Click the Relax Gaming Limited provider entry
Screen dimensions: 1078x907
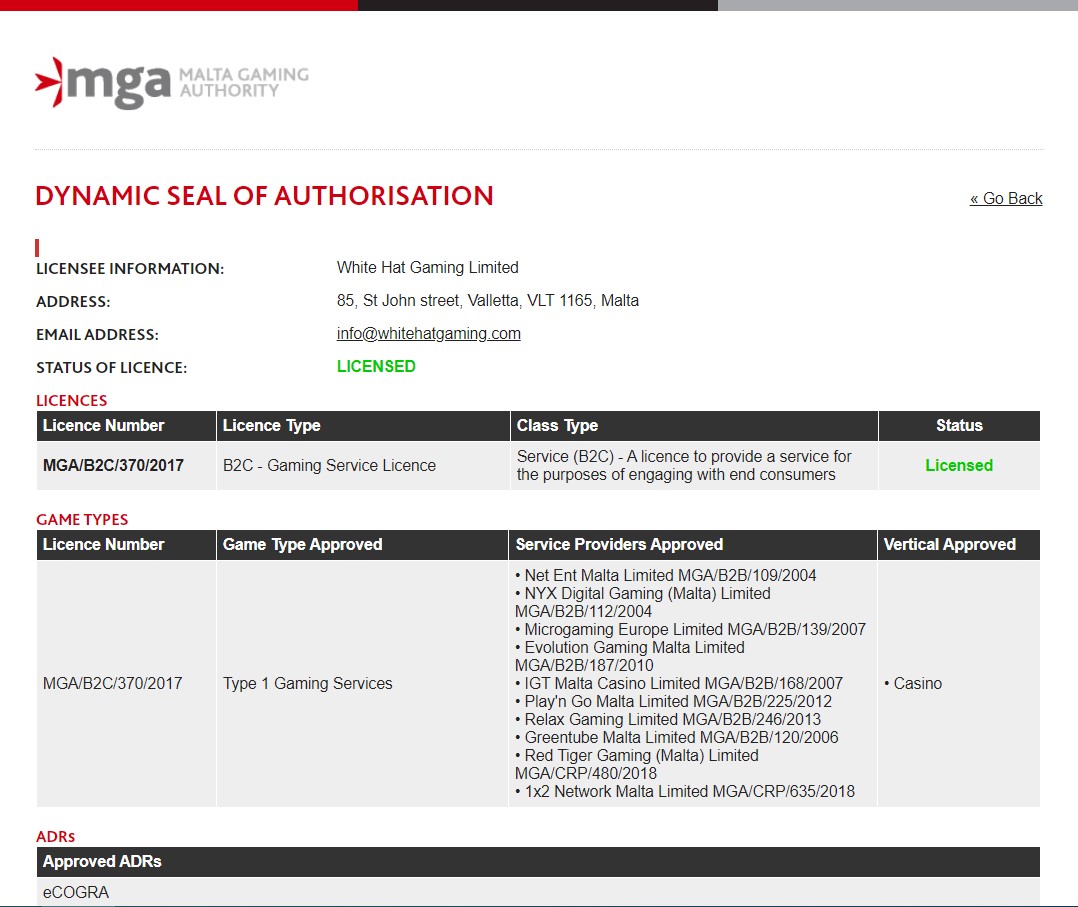[x=668, y=719]
